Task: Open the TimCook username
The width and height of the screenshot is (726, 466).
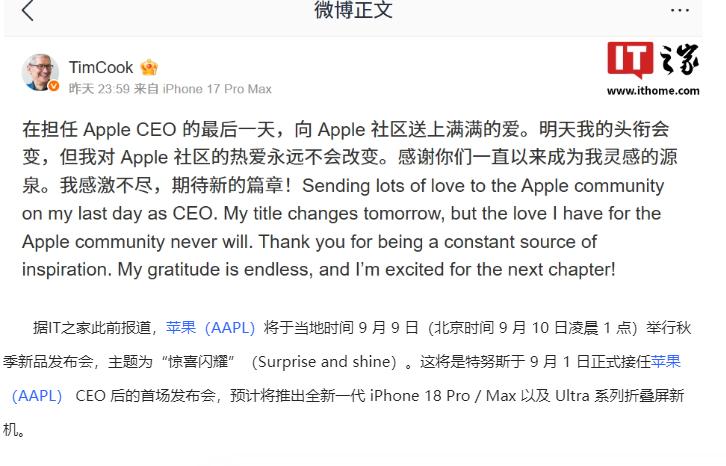Action: [101, 68]
